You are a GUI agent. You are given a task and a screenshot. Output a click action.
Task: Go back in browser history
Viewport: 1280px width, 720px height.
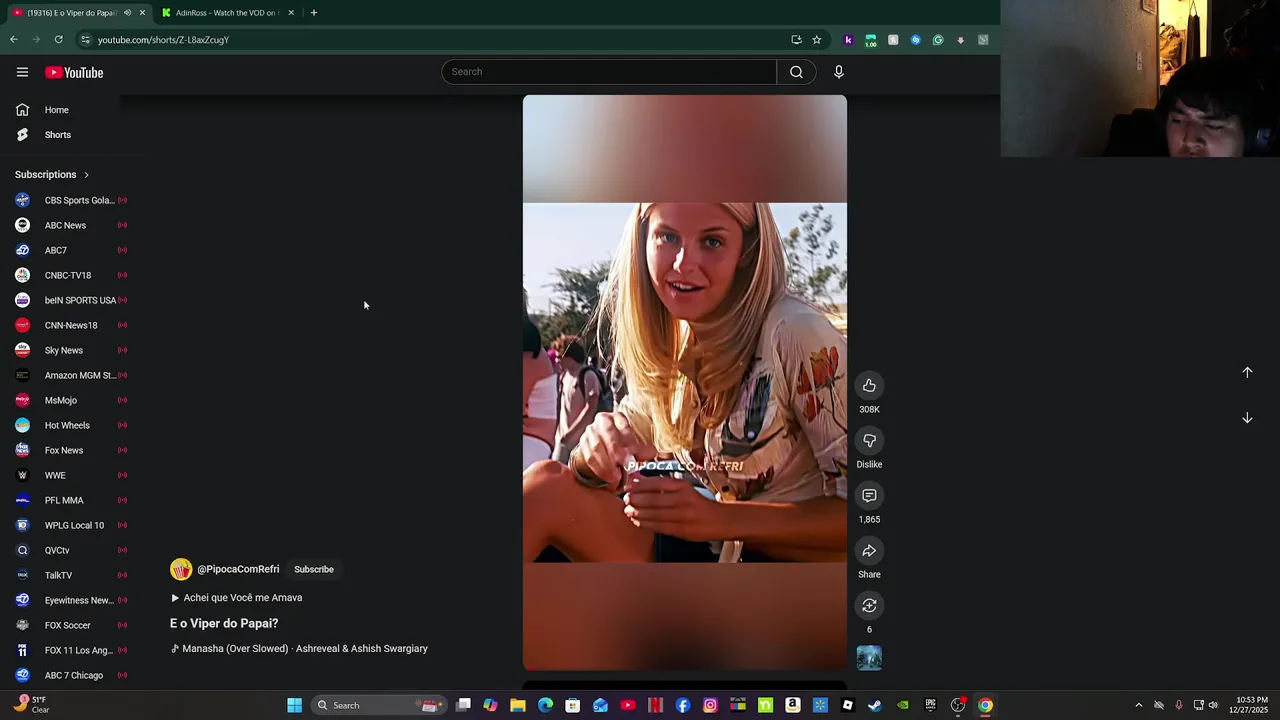14,40
